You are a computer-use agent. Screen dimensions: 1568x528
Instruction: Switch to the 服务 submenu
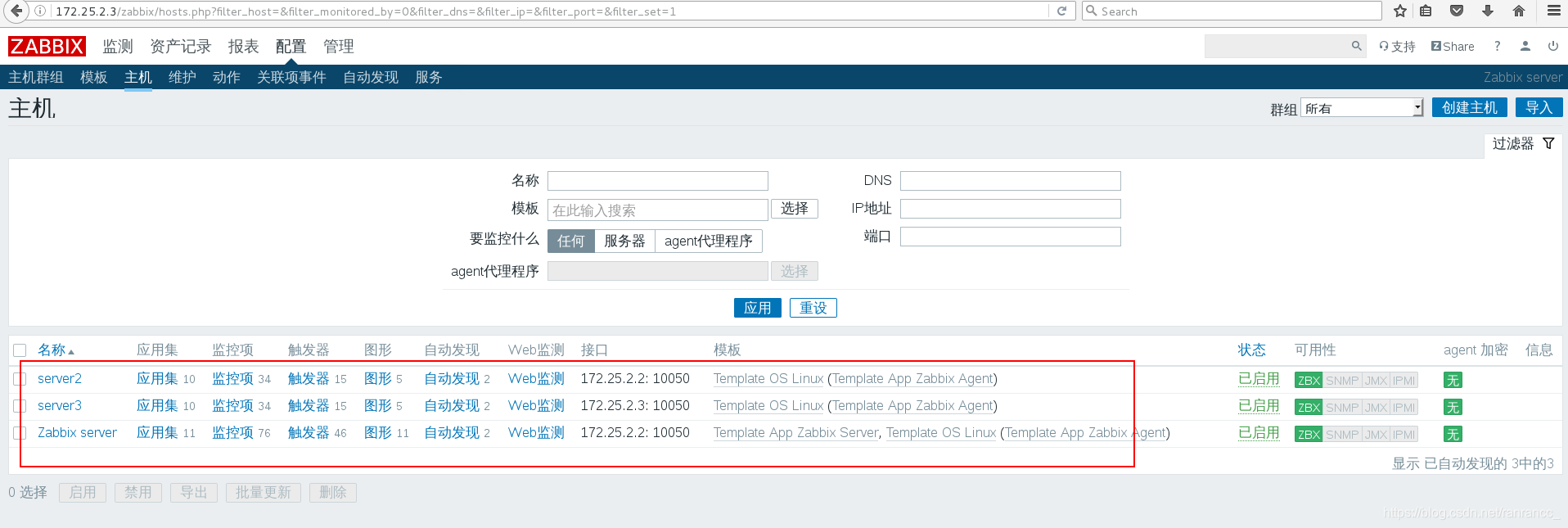(x=429, y=77)
